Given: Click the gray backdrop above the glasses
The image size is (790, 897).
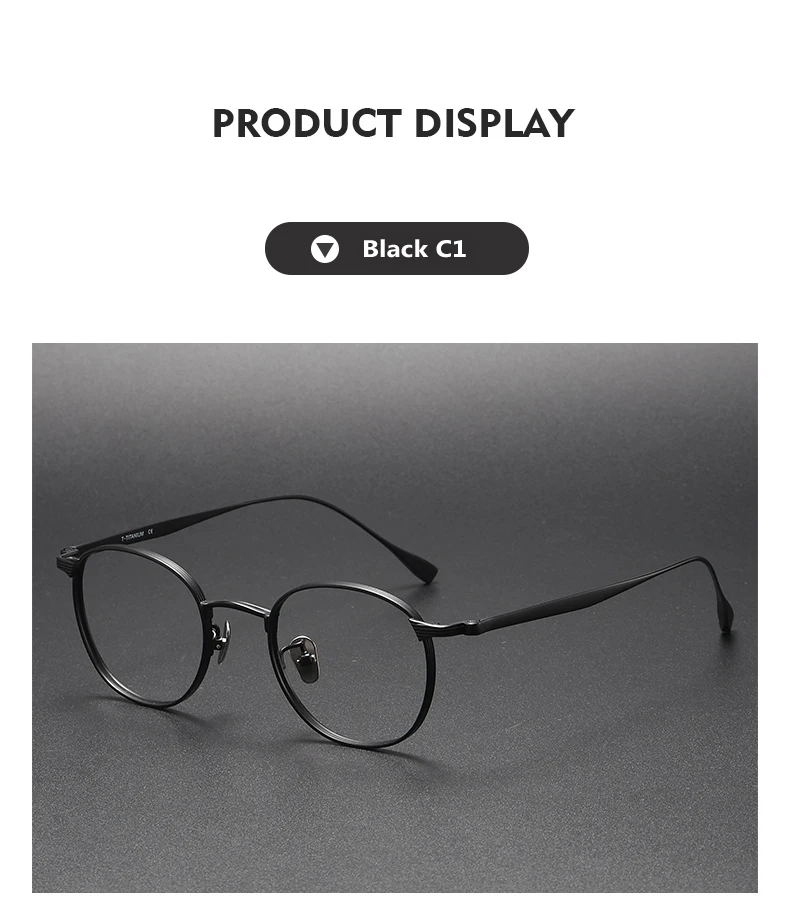Looking at the screenshot, I should (395, 418).
